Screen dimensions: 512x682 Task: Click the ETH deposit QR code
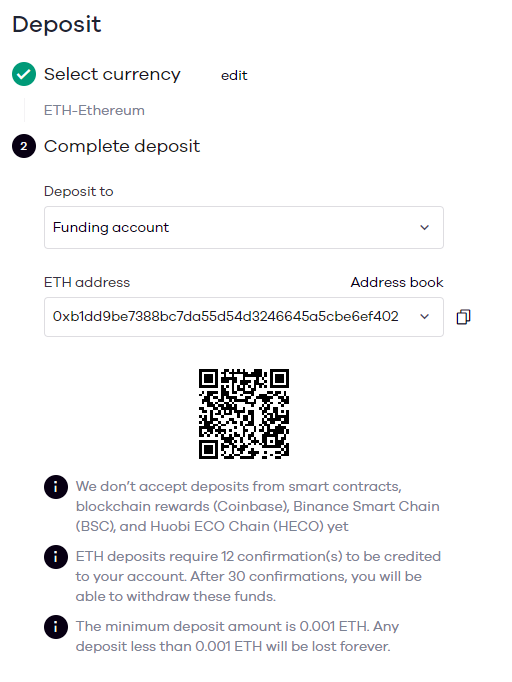click(244, 414)
